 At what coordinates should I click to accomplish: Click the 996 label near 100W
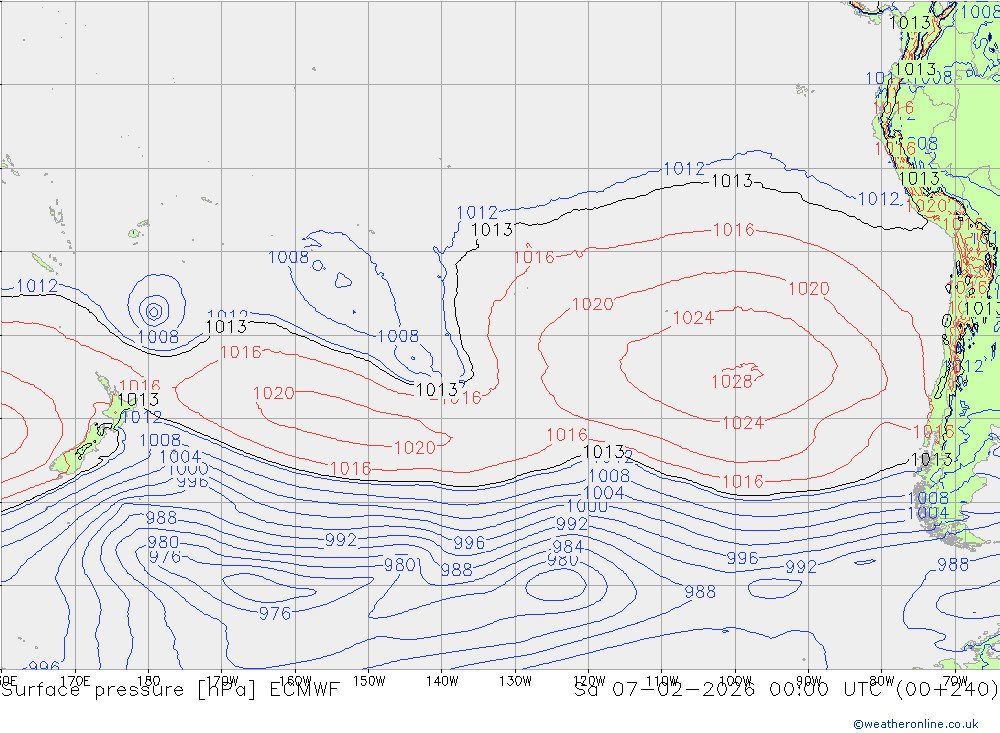(x=742, y=559)
